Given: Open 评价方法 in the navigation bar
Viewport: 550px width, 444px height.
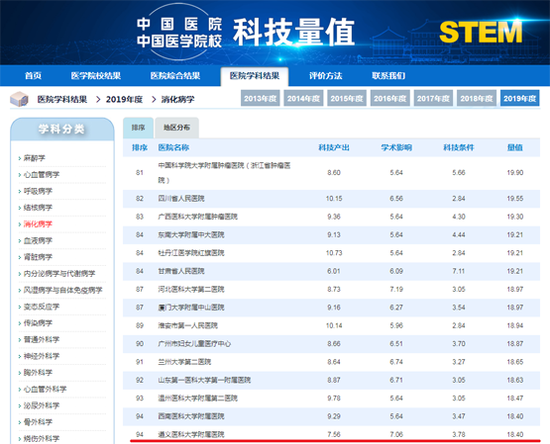Looking at the screenshot, I should point(326,76).
